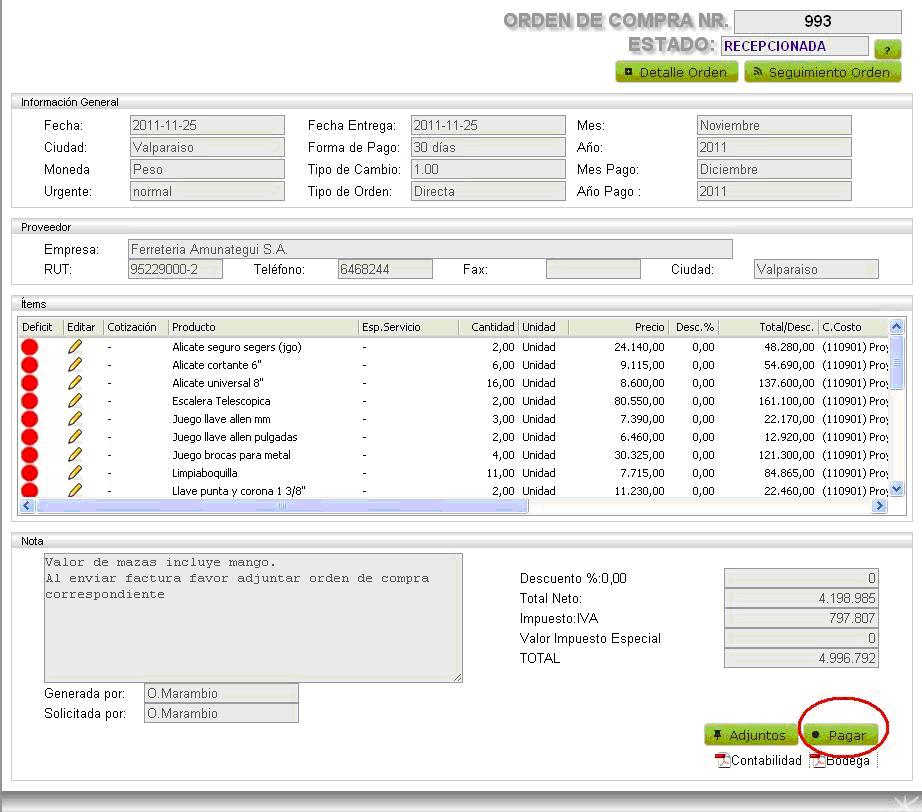
Task: Click the TOTAL field 4.996.792
Action: click(801, 658)
